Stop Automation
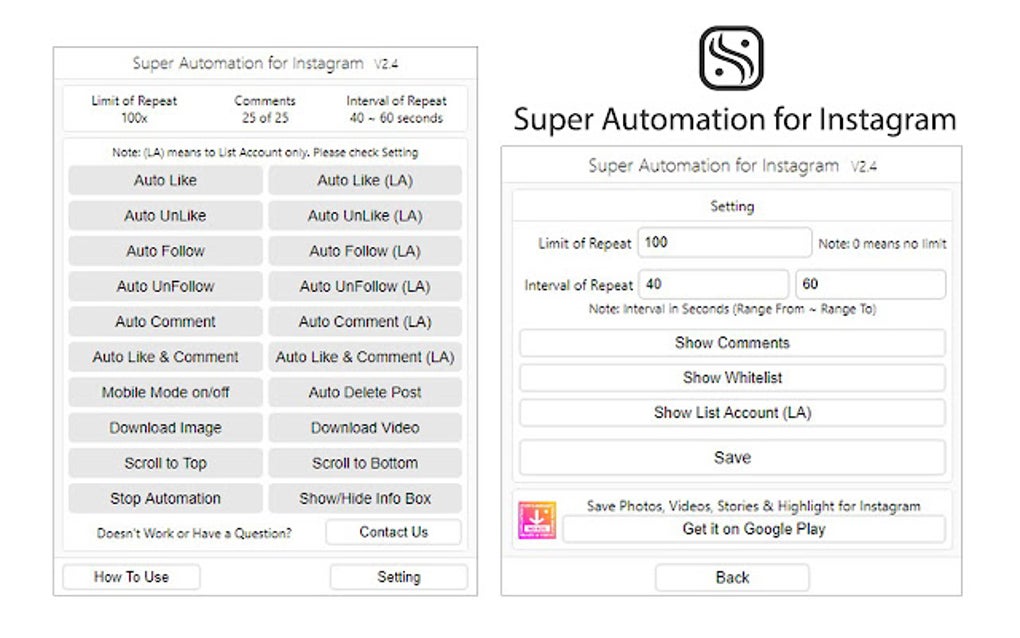This screenshot has width=1020, height=638. pos(164,498)
